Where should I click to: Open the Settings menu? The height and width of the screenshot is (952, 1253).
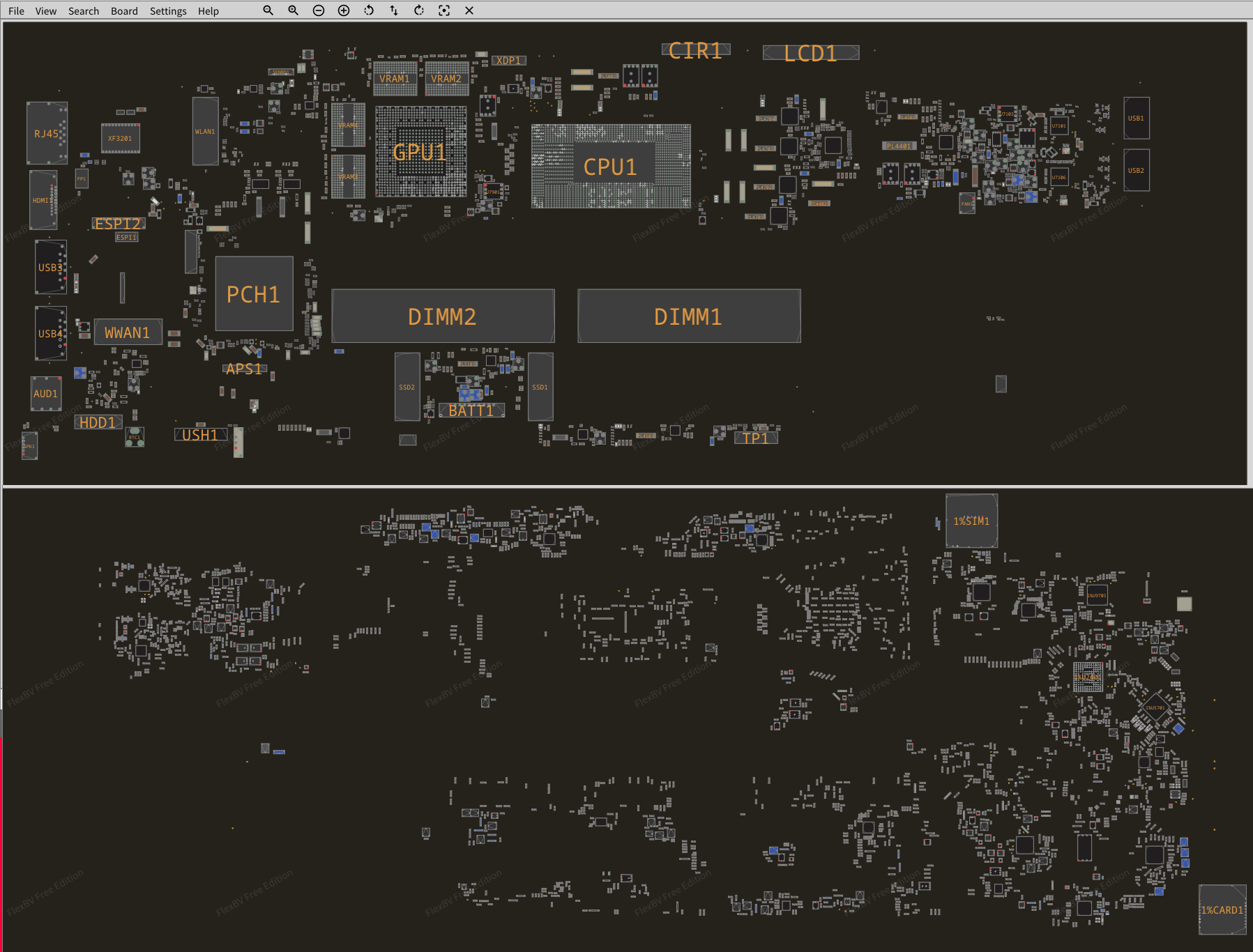click(x=168, y=11)
